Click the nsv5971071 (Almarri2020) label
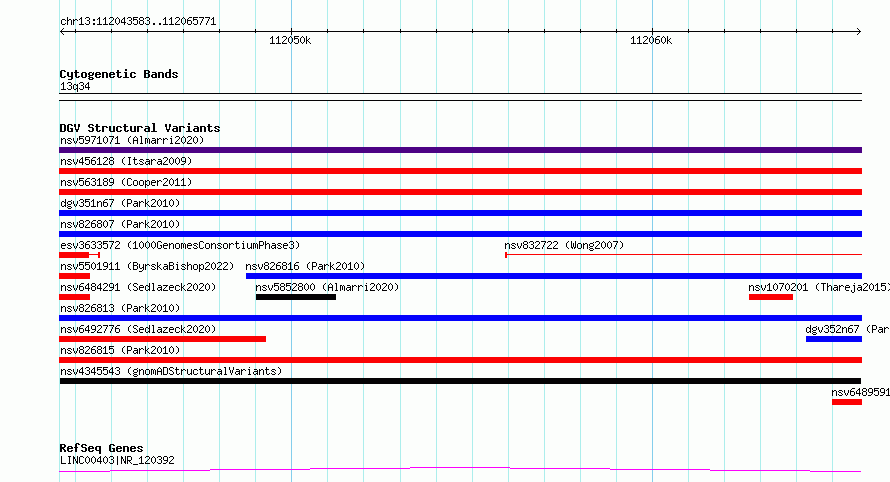 [132, 140]
